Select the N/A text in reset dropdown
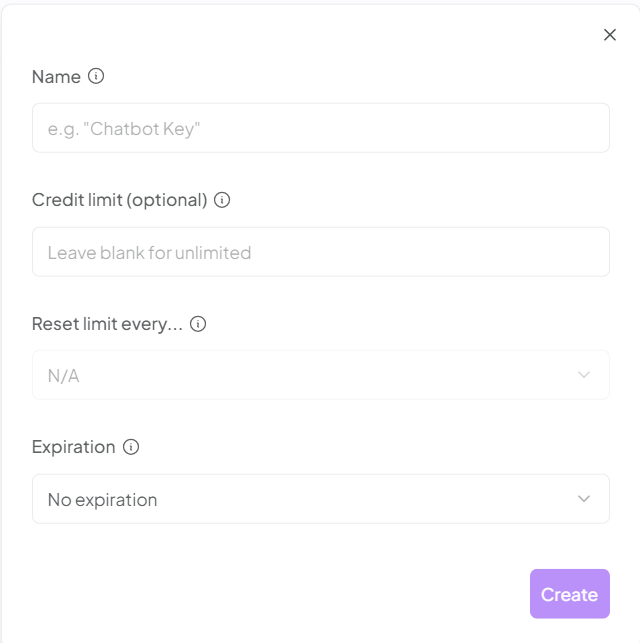The image size is (640, 643). coord(64,376)
